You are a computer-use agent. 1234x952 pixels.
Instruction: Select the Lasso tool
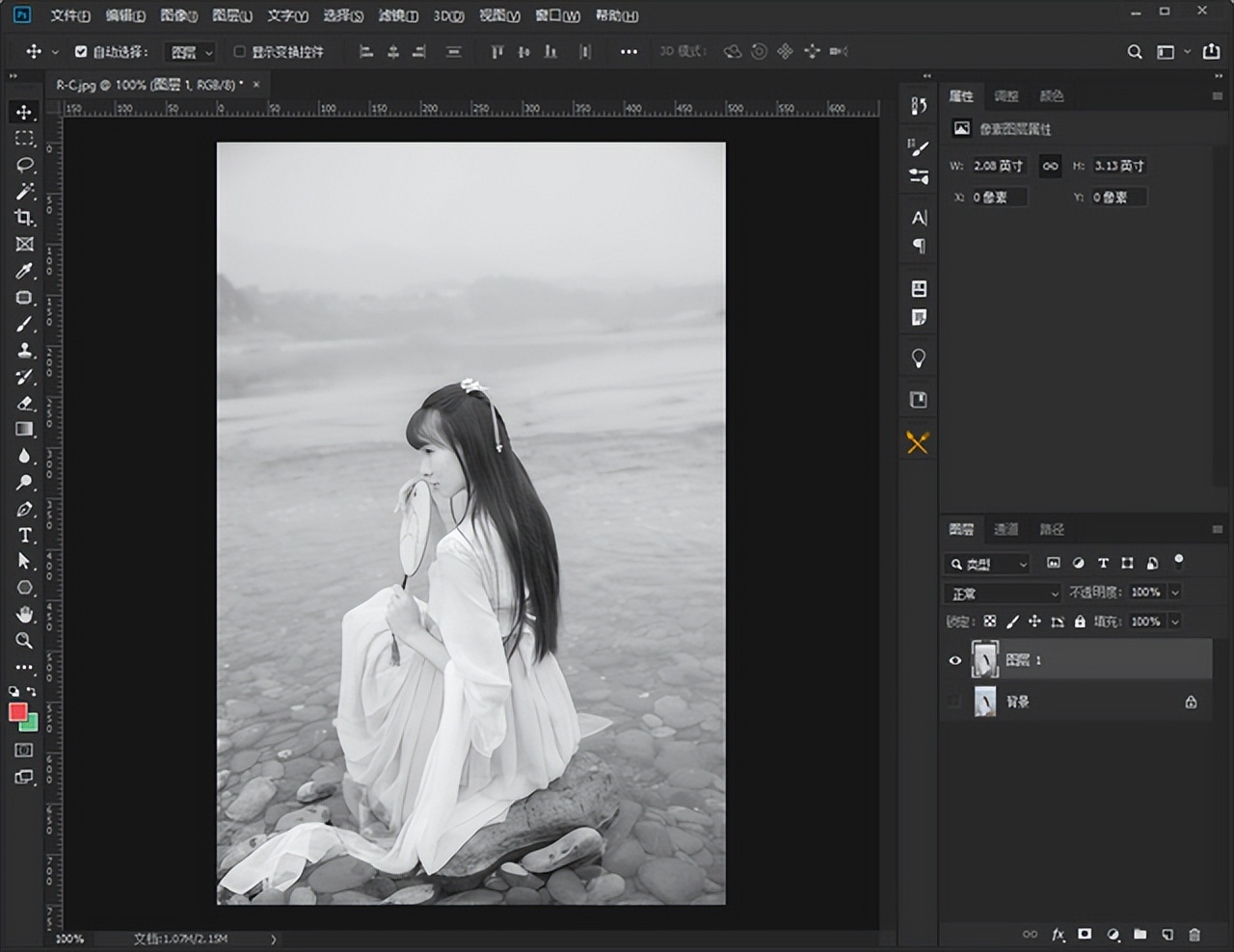pos(25,165)
